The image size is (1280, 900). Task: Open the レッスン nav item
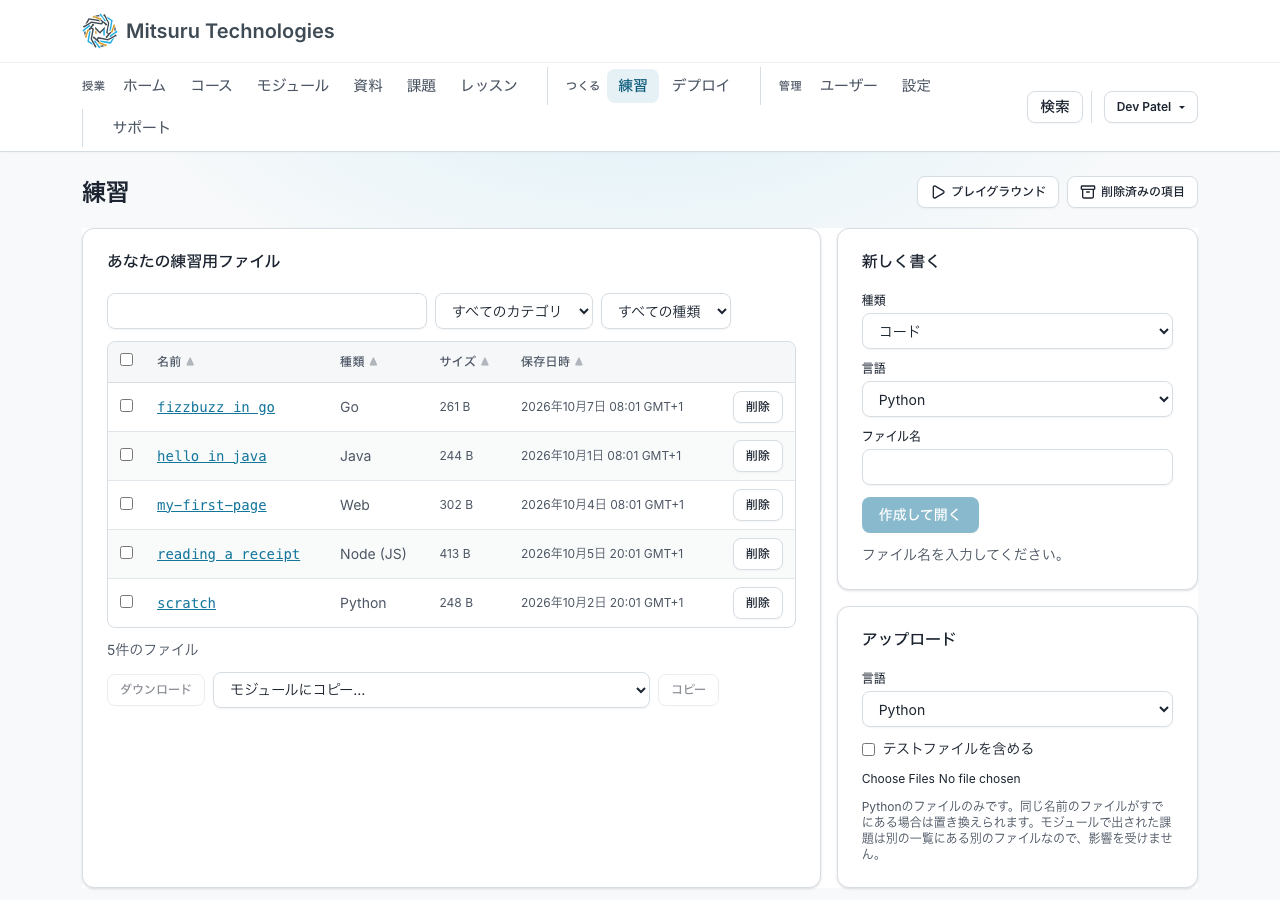489,86
